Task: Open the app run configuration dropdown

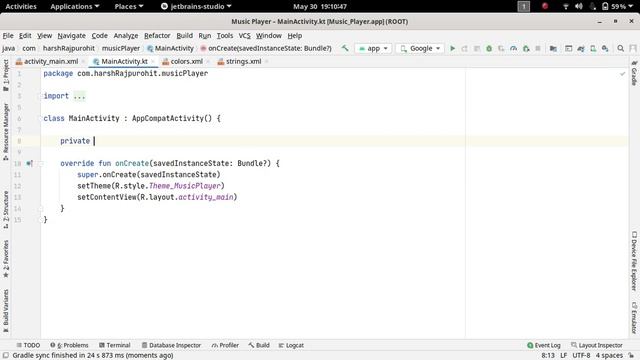Action: [x=373, y=48]
